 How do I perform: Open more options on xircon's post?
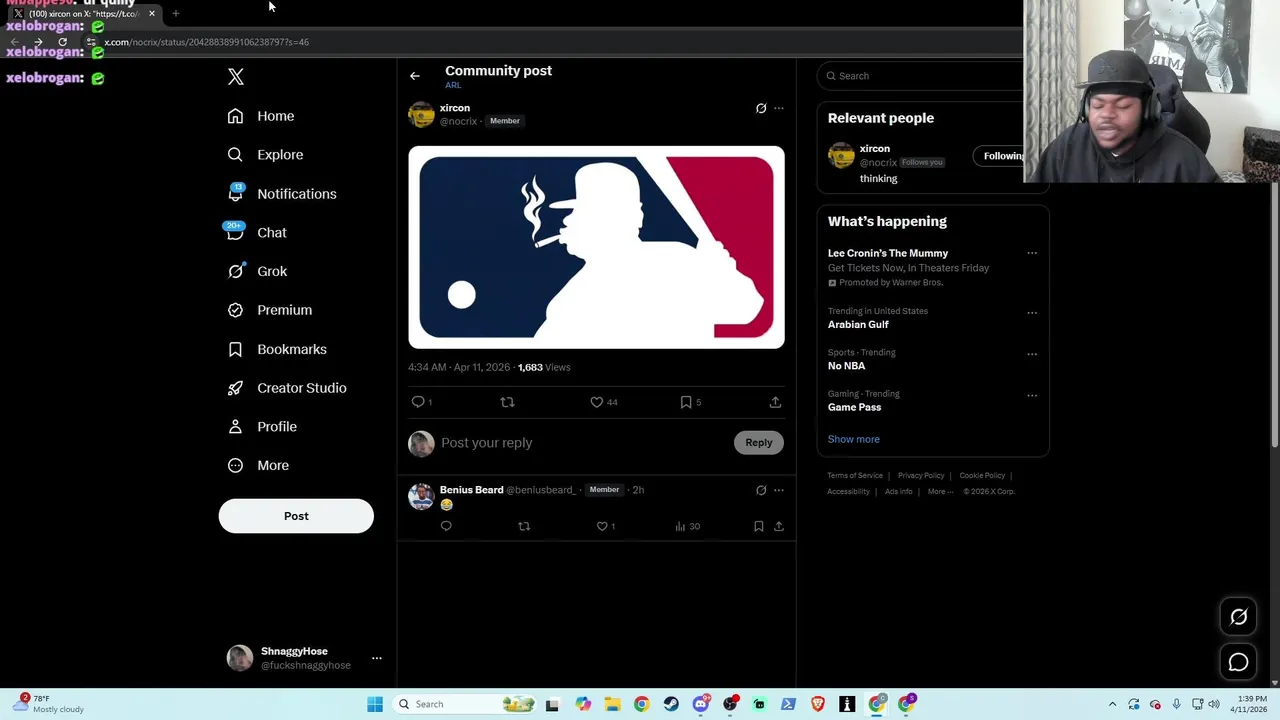(x=779, y=108)
